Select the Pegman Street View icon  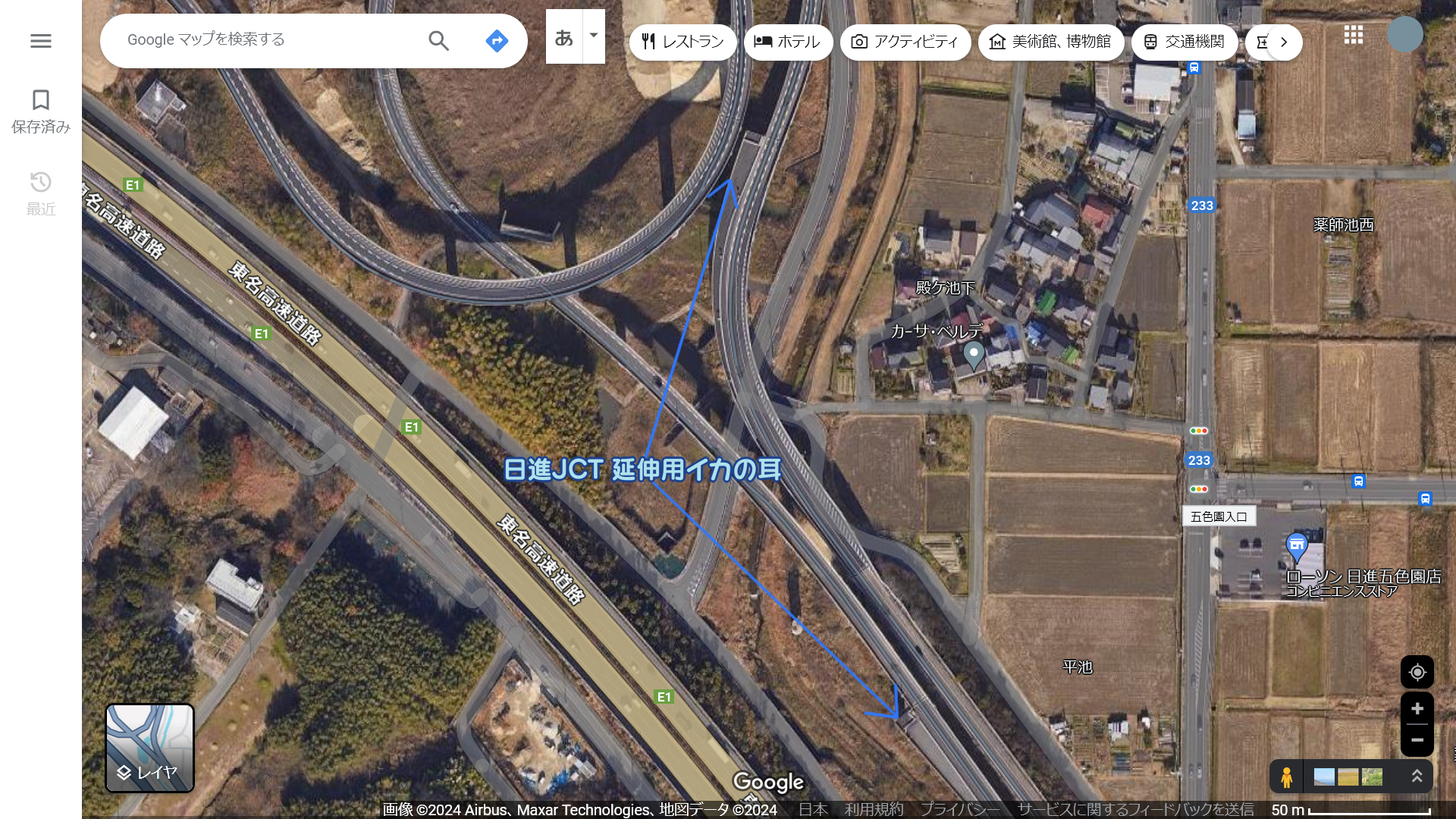coord(1286,777)
